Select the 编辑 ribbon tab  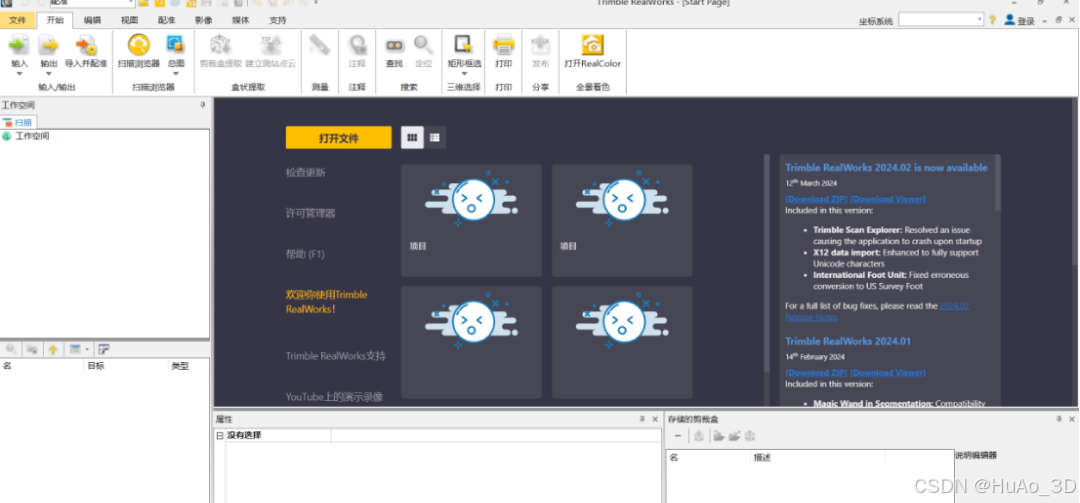pyautogui.click(x=92, y=20)
